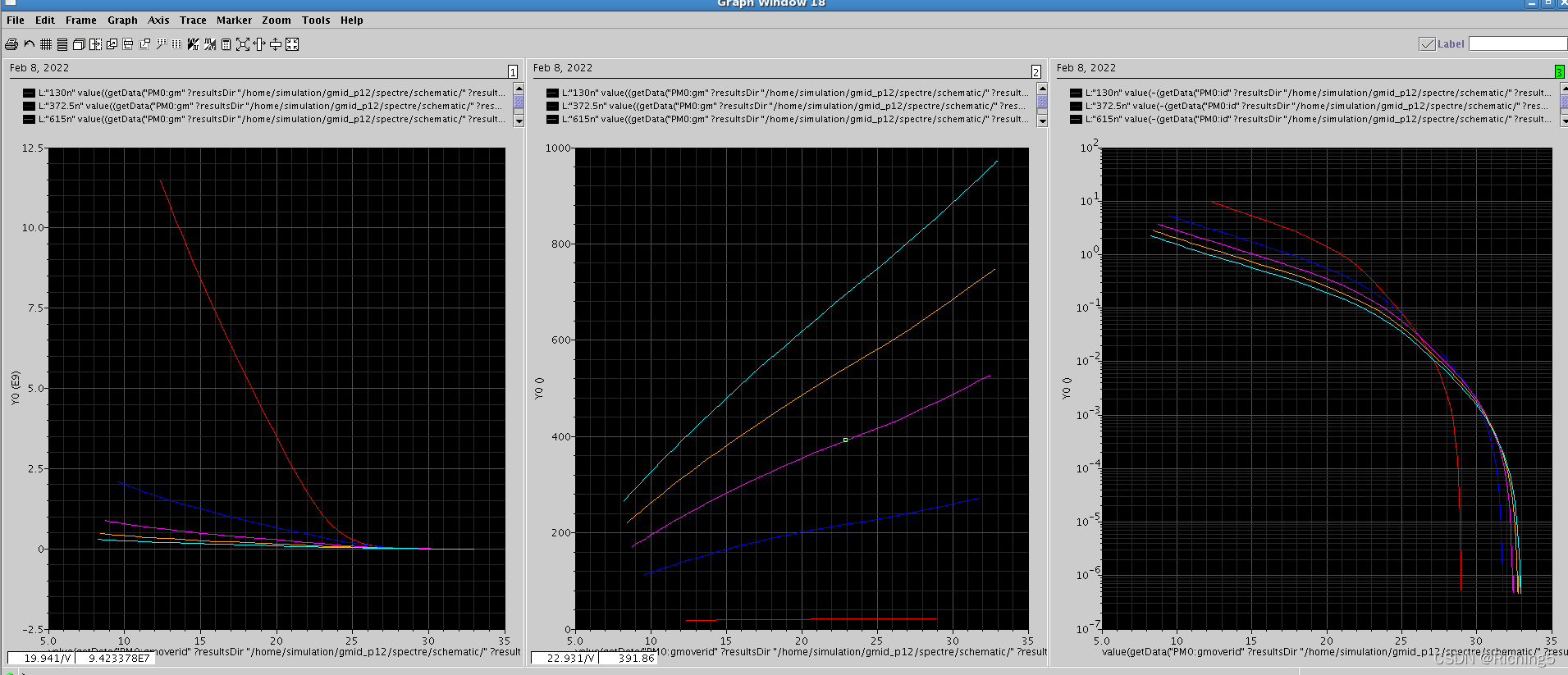Click first legend scroll down arrow

pyautogui.click(x=519, y=121)
